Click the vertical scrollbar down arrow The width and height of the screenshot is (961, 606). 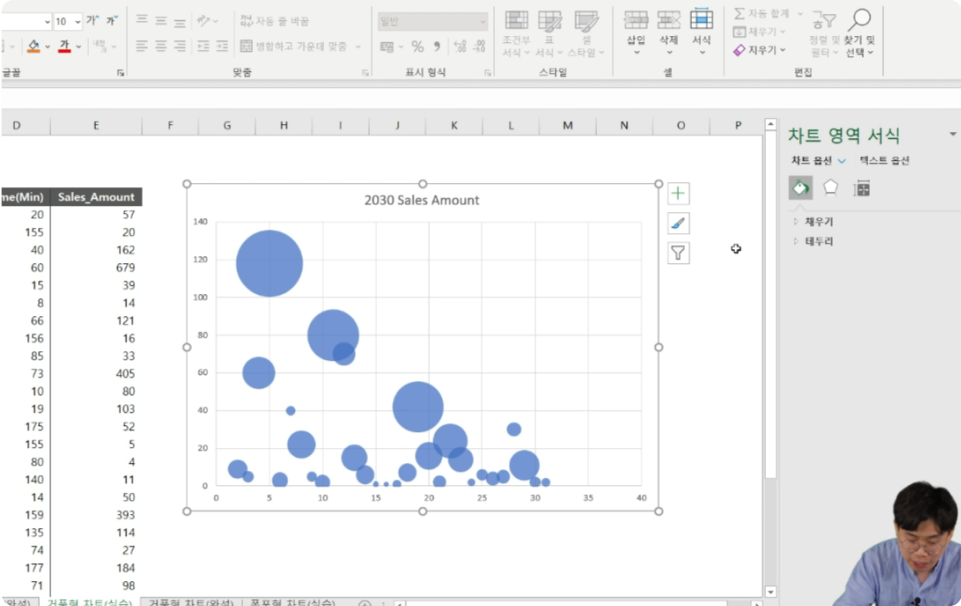[x=771, y=592]
